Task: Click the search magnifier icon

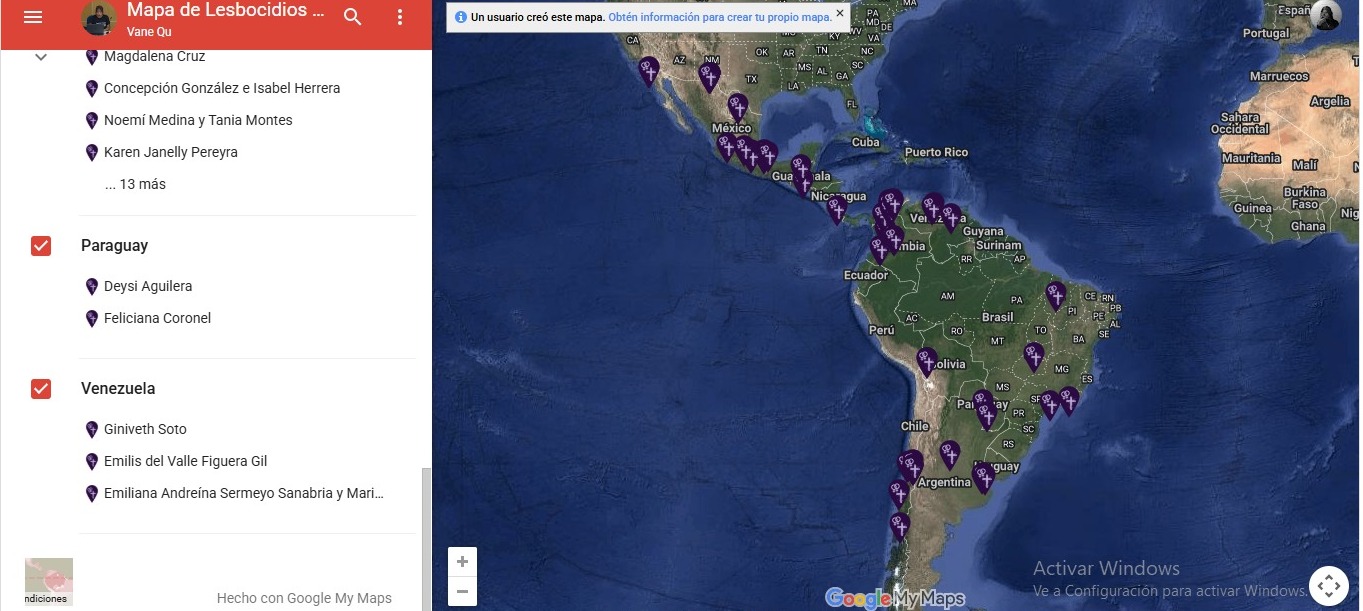Action: (x=353, y=17)
